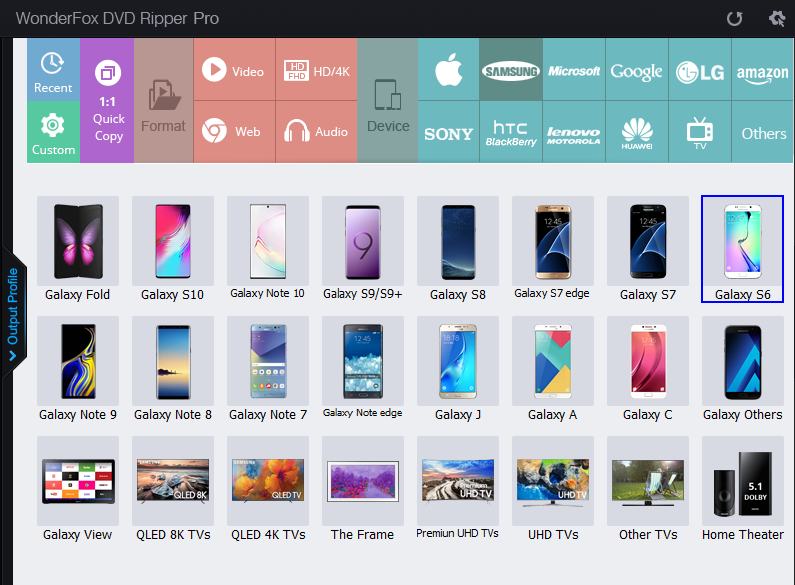Select the HTC BlackBerry brand tile
Viewport: 795px width, 585px height.
pyautogui.click(x=511, y=132)
